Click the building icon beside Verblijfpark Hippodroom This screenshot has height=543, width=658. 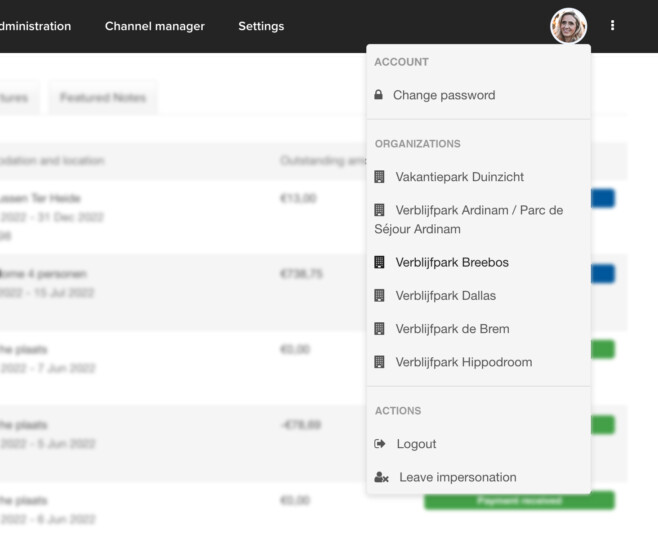click(380, 362)
